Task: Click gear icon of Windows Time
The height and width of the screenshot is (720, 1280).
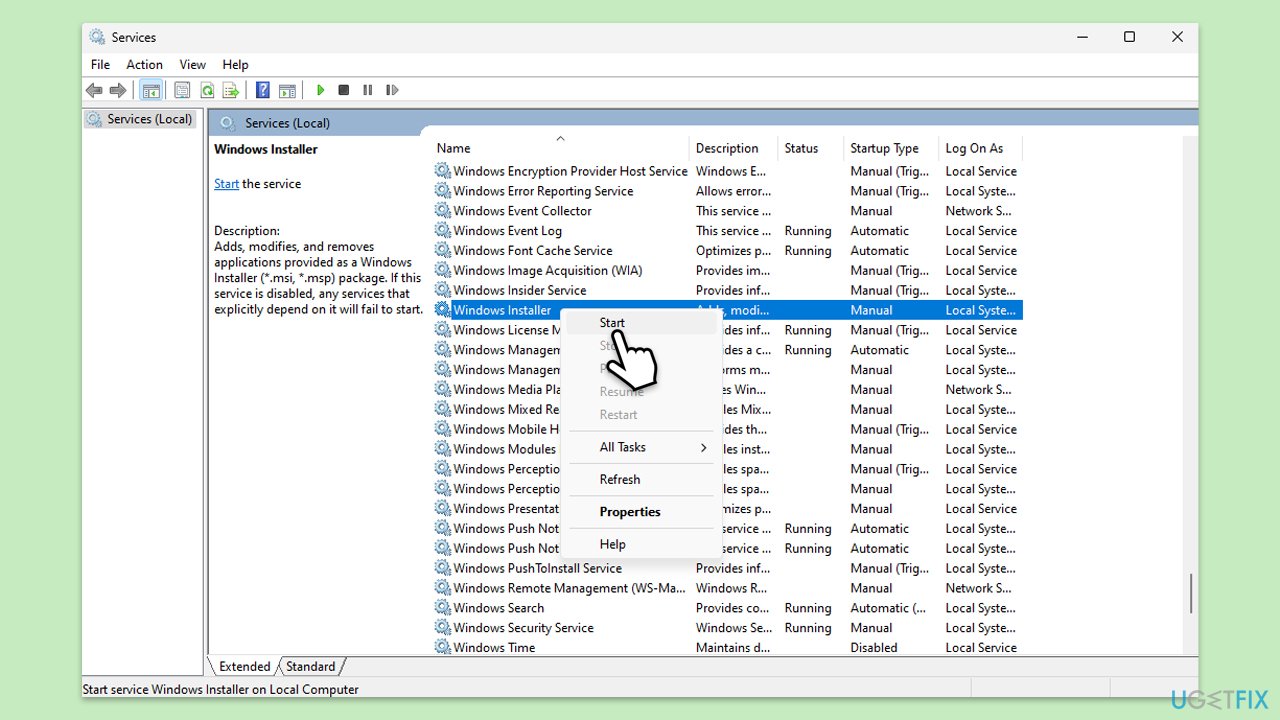Action: (x=442, y=648)
